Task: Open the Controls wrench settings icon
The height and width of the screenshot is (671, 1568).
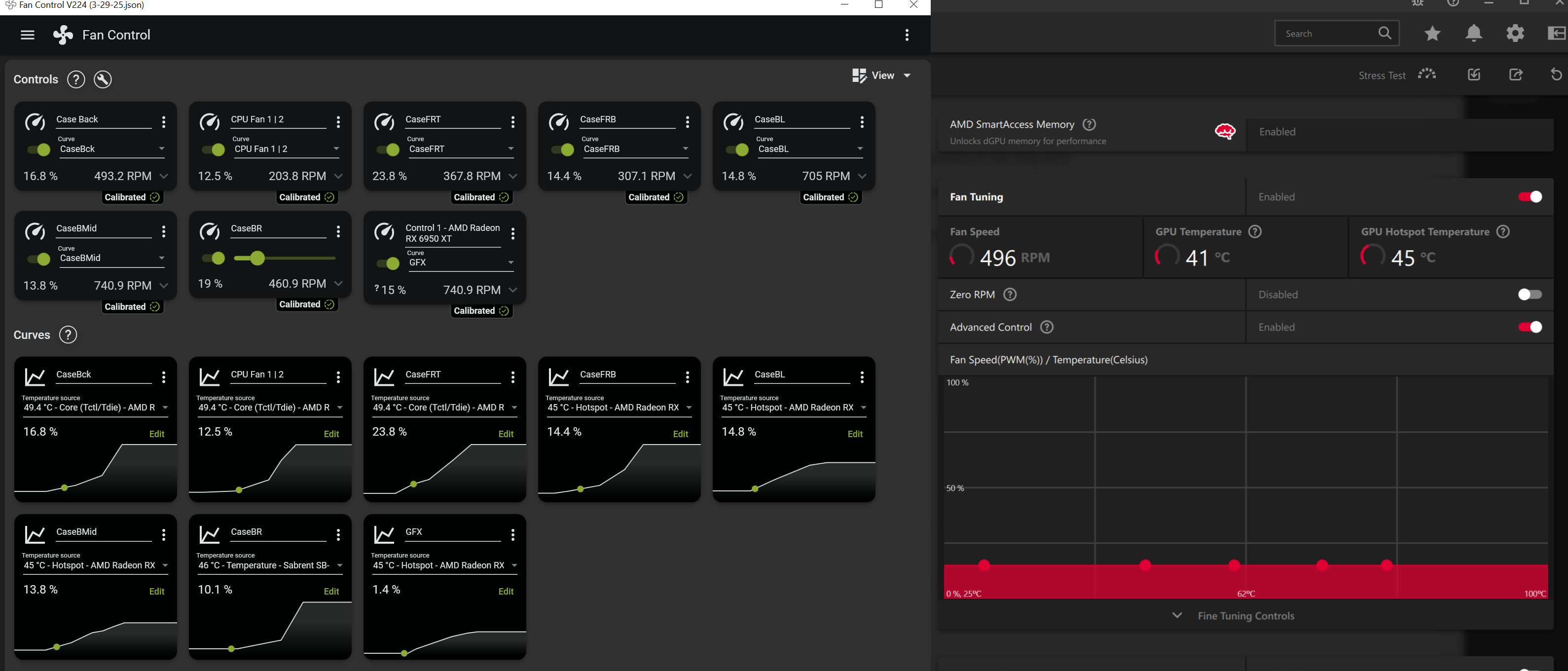Action: point(103,79)
